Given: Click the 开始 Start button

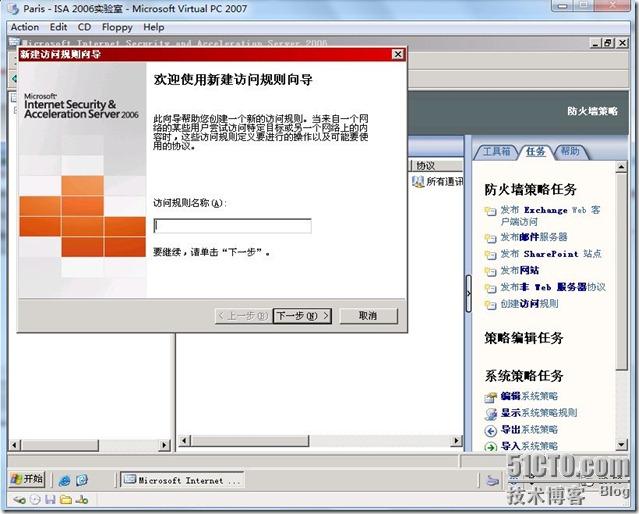Looking at the screenshot, I should (x=27, y=479).
